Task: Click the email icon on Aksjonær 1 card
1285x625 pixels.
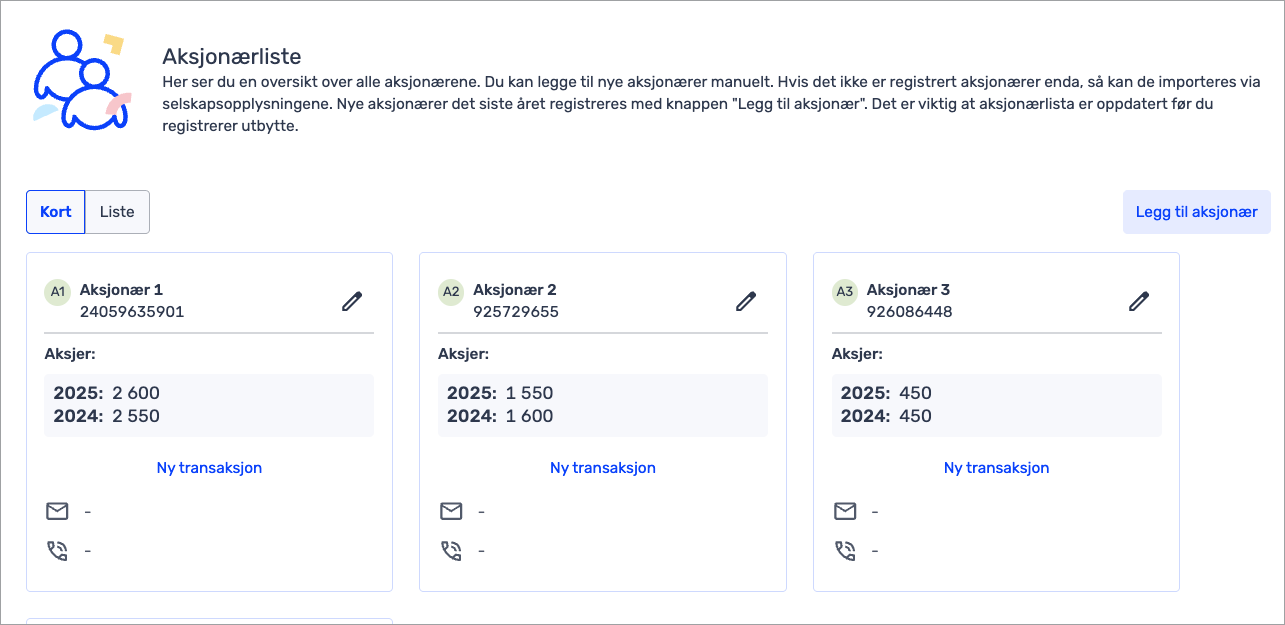Action: (x=58, y=512)
